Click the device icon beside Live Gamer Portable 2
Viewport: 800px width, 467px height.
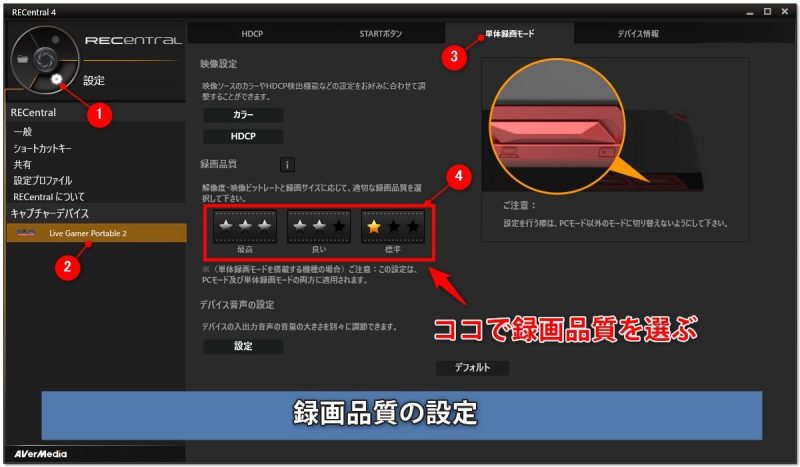[26, 233]
